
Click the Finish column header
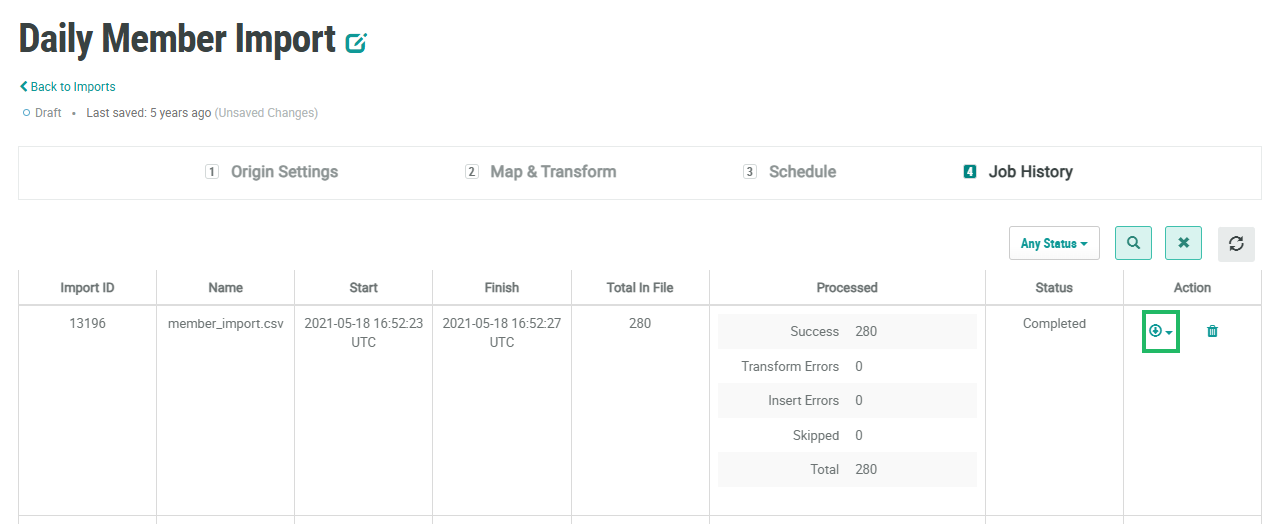502,288
